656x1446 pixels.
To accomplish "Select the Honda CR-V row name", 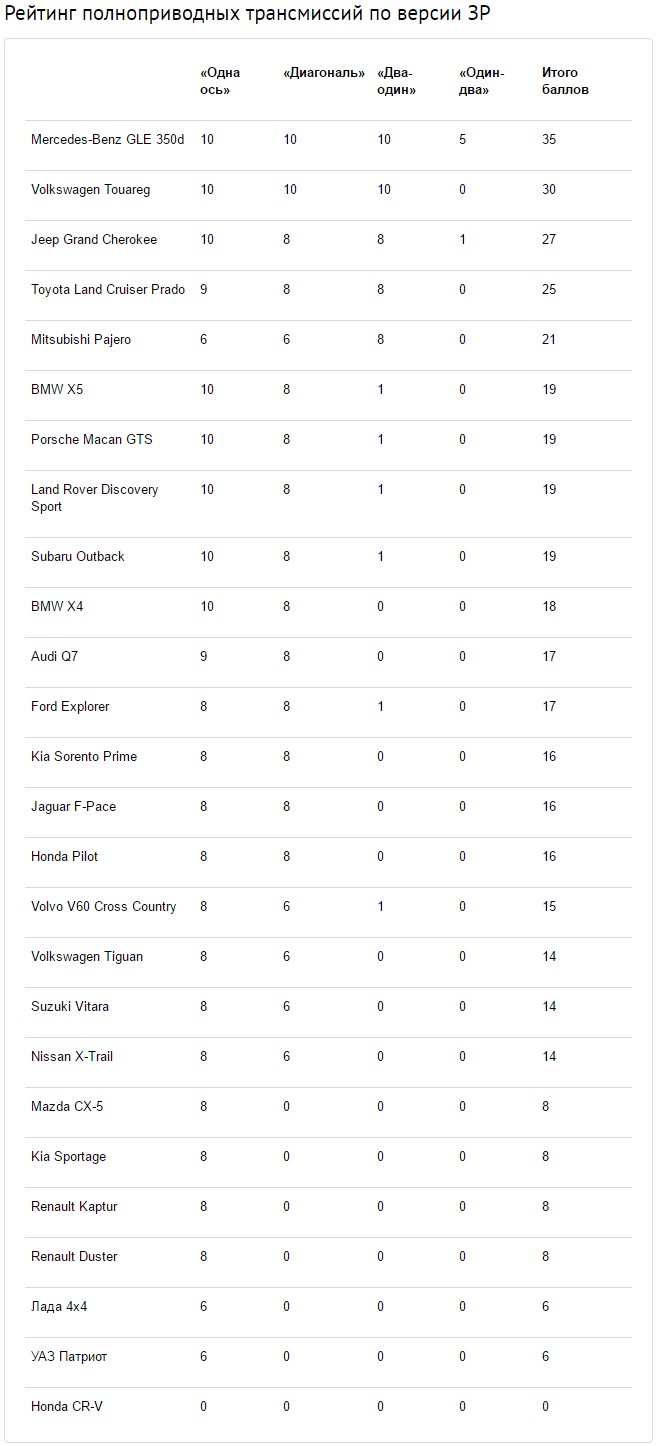I will click(x=67, y=1407).
